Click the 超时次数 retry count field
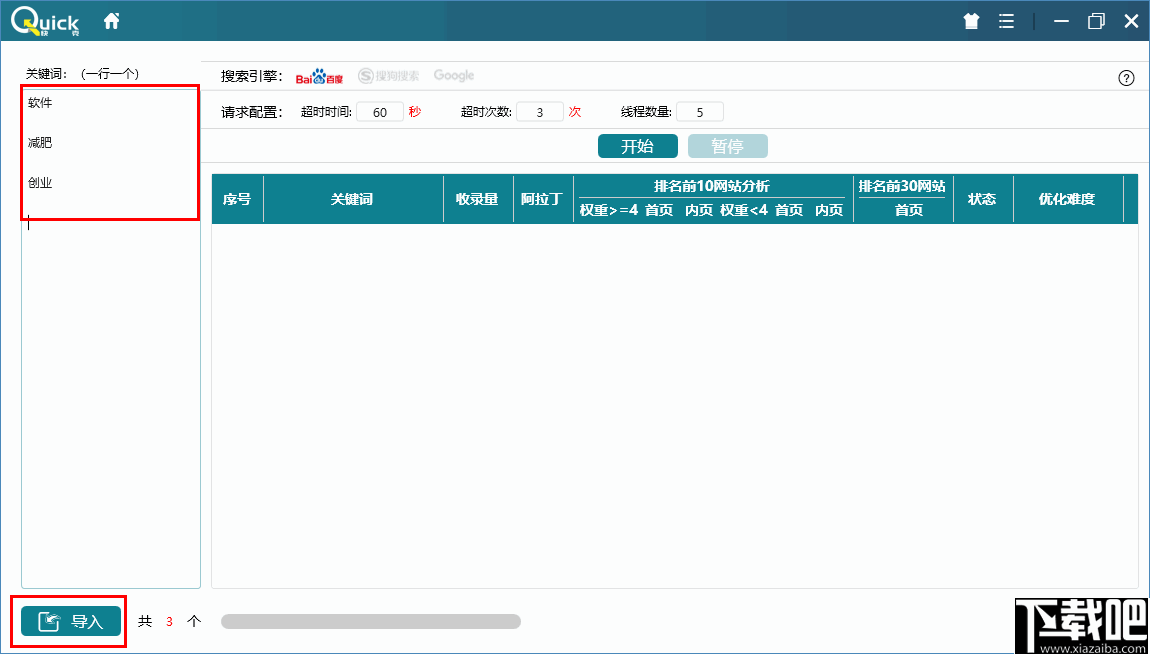 coord(539,112)
